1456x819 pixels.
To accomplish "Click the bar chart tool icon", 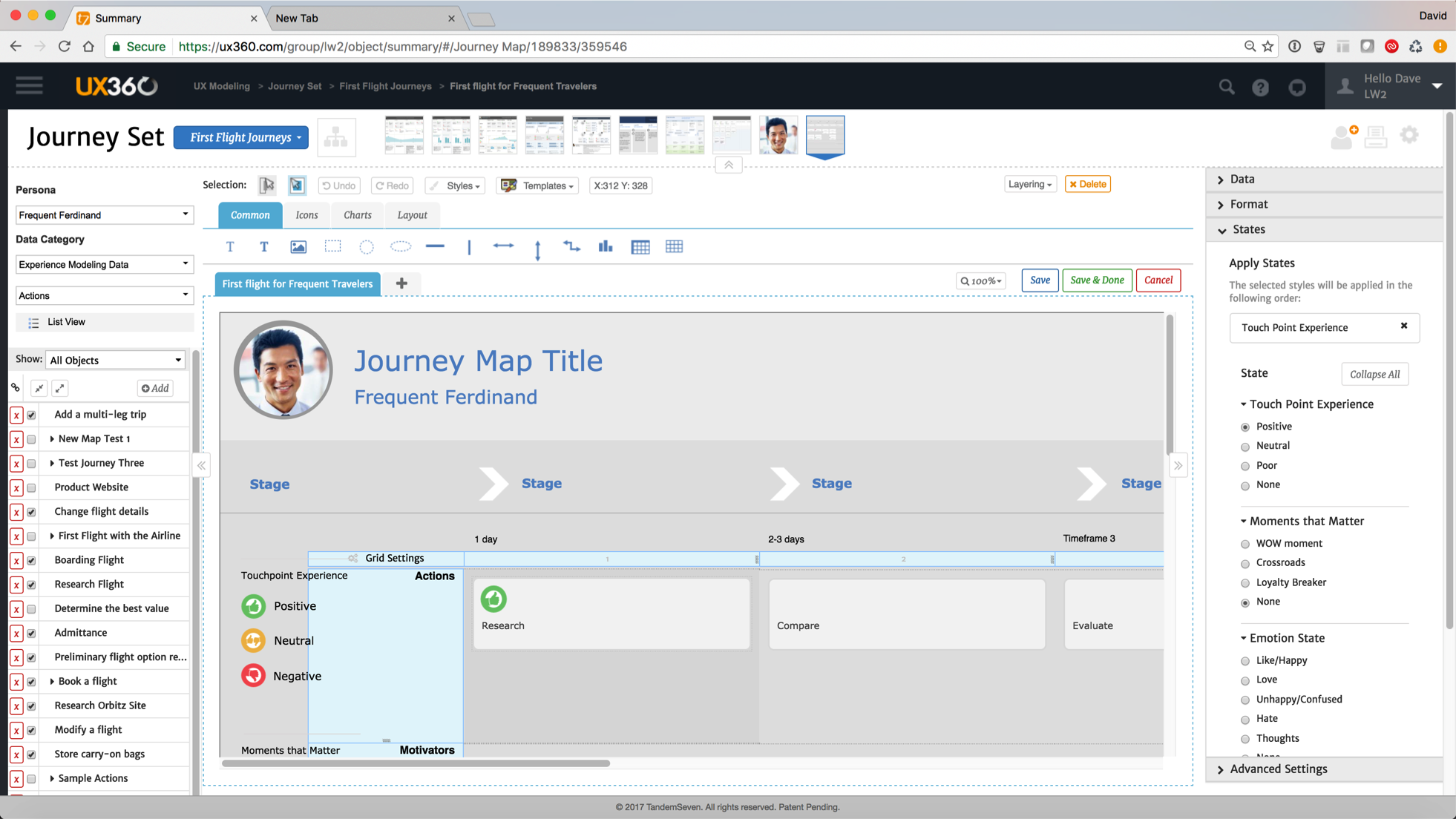I will pyautogui.click(x=606, y=247).
